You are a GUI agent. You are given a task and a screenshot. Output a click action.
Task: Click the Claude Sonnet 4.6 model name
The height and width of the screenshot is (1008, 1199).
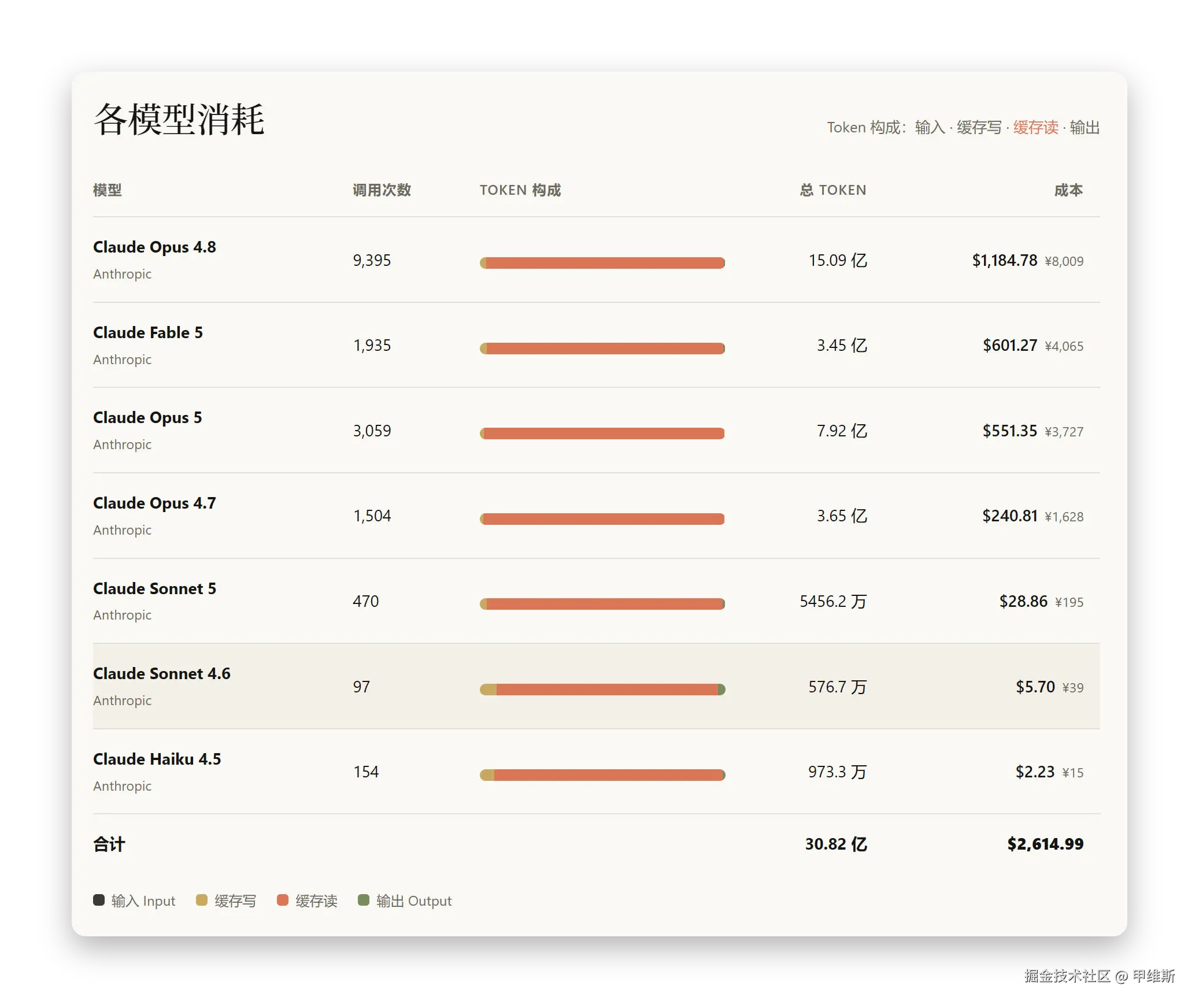[162, 674]
